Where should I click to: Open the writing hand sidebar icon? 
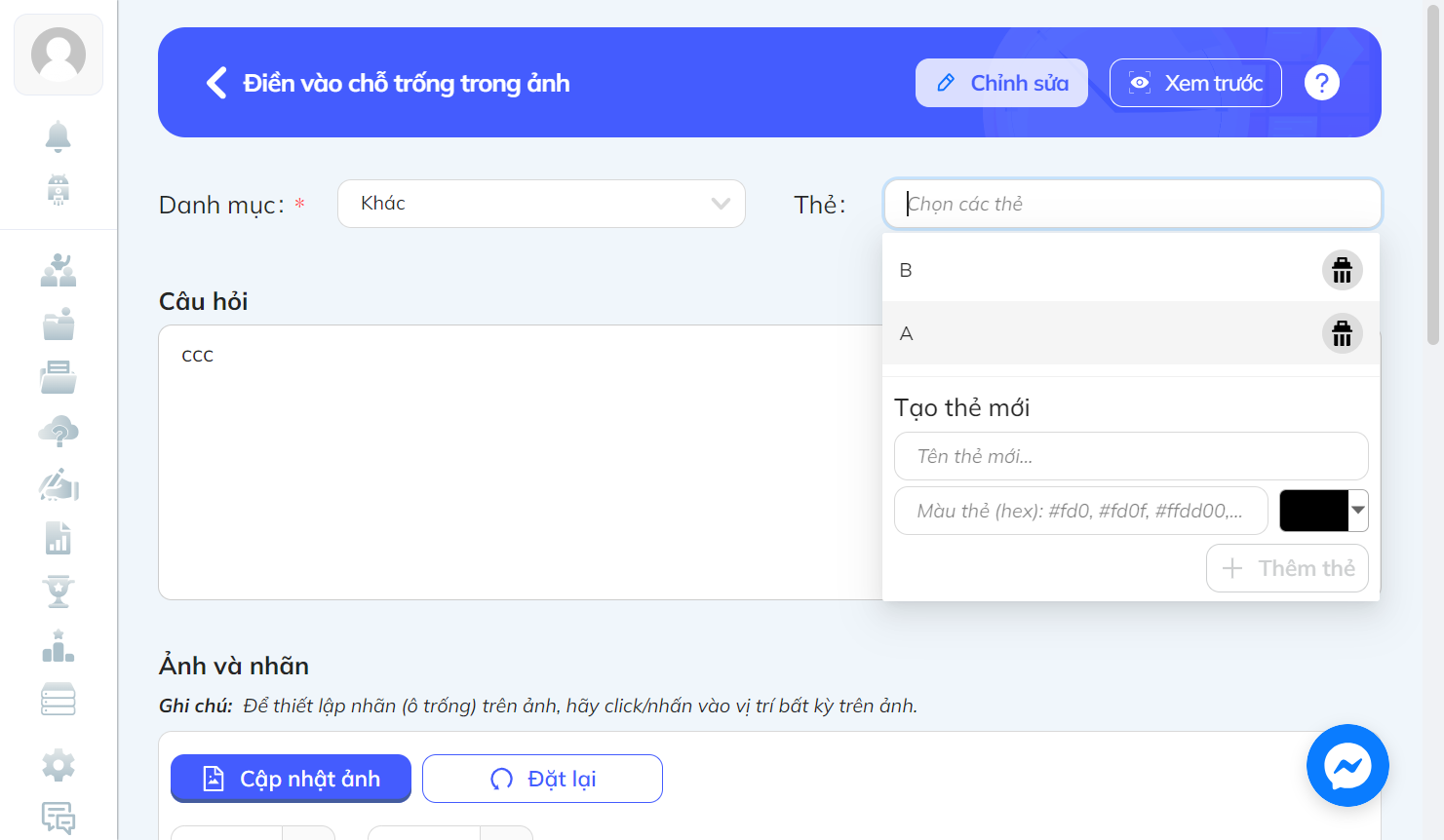pos(59,484)
